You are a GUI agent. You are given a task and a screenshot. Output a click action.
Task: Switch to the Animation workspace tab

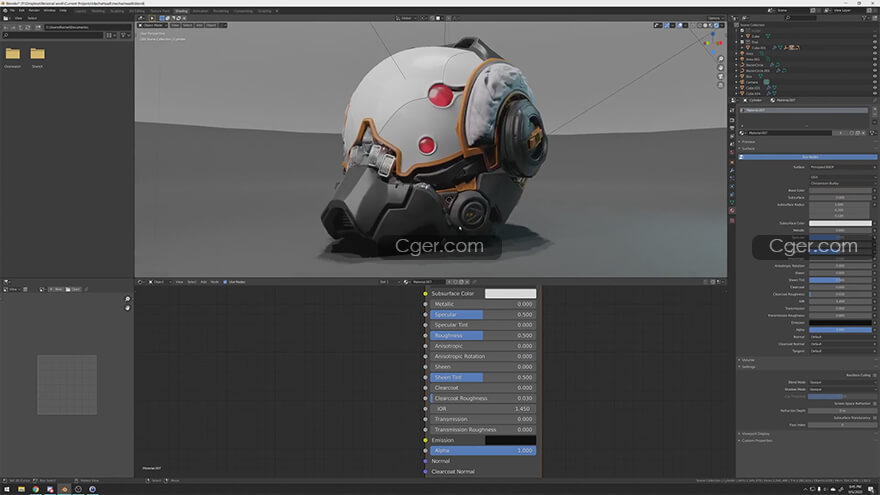coord(201,10)
